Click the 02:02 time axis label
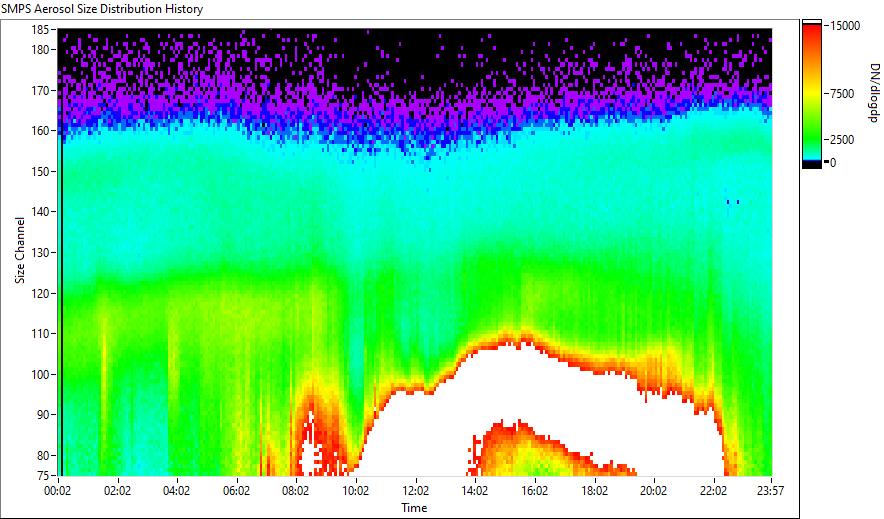 point(117,491)
